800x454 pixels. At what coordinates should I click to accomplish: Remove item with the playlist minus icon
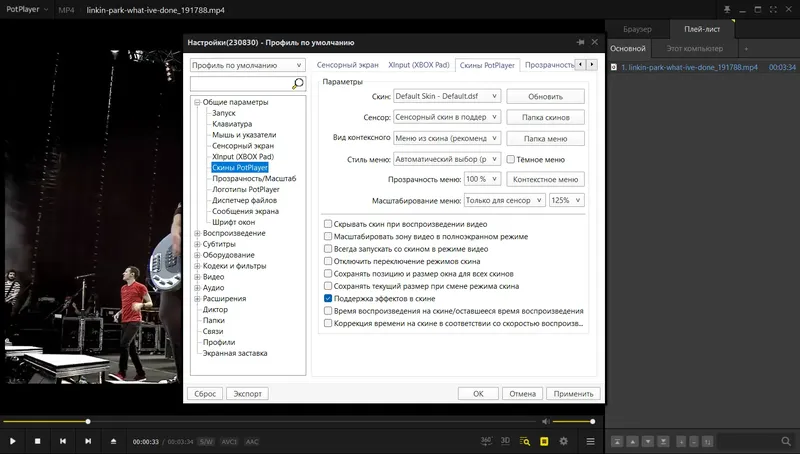pos(694,442)
